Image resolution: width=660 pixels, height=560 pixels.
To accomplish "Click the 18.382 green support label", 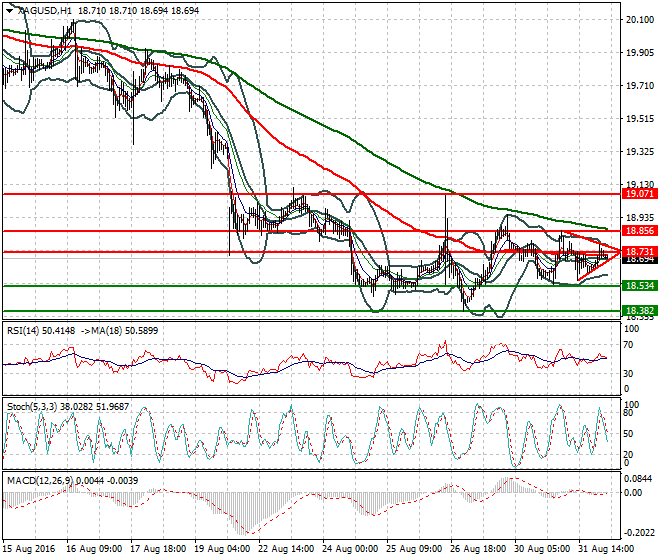I will click(640, 311).
